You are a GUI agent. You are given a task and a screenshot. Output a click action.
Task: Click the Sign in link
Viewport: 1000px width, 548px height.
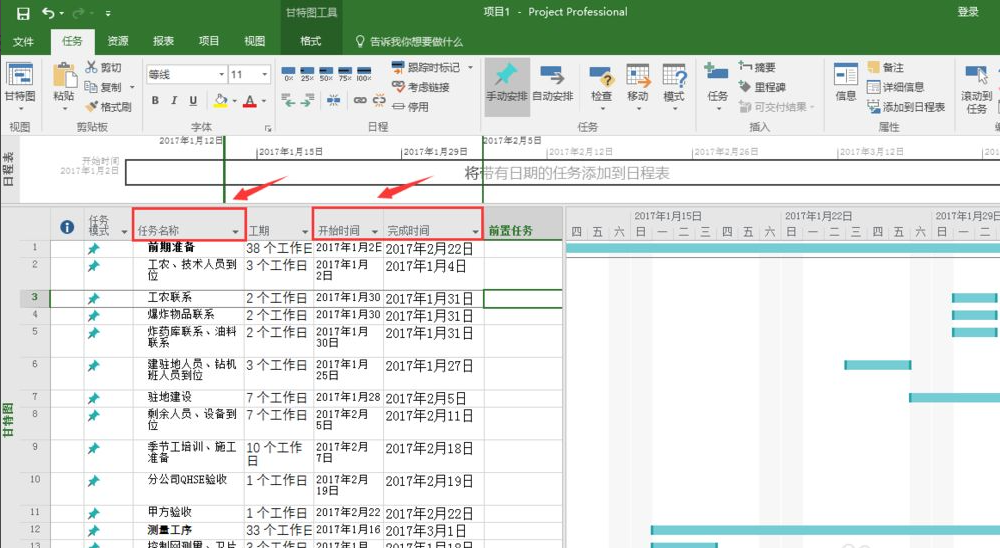point(967,12)
